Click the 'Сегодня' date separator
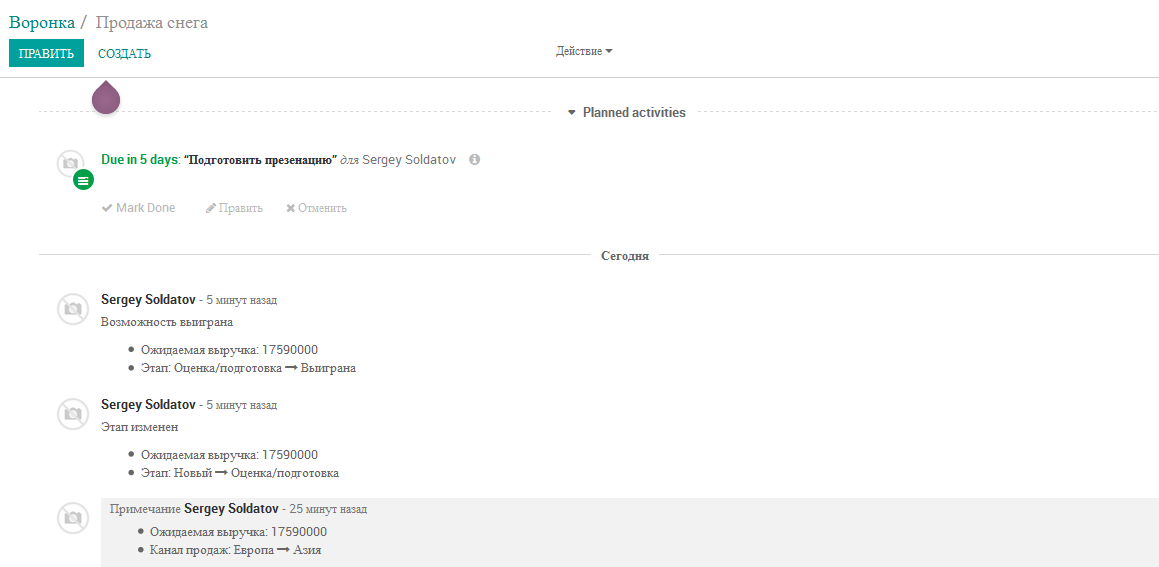Viewport: 1159px width, 567px height. coord(625,257)
